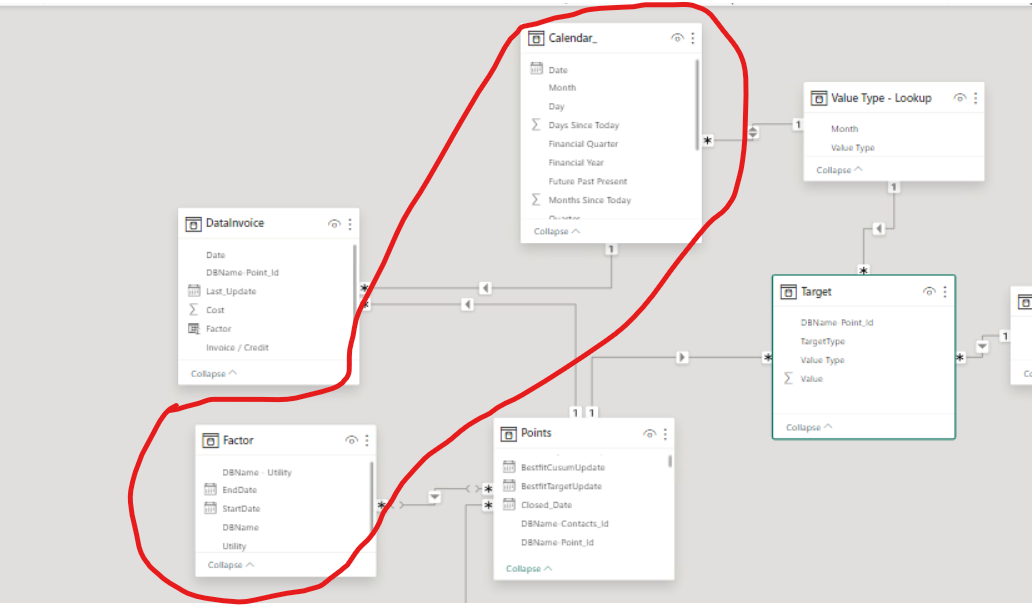Click the DataInvoice table icon
1032x605 pixels.
coord(193,224)
